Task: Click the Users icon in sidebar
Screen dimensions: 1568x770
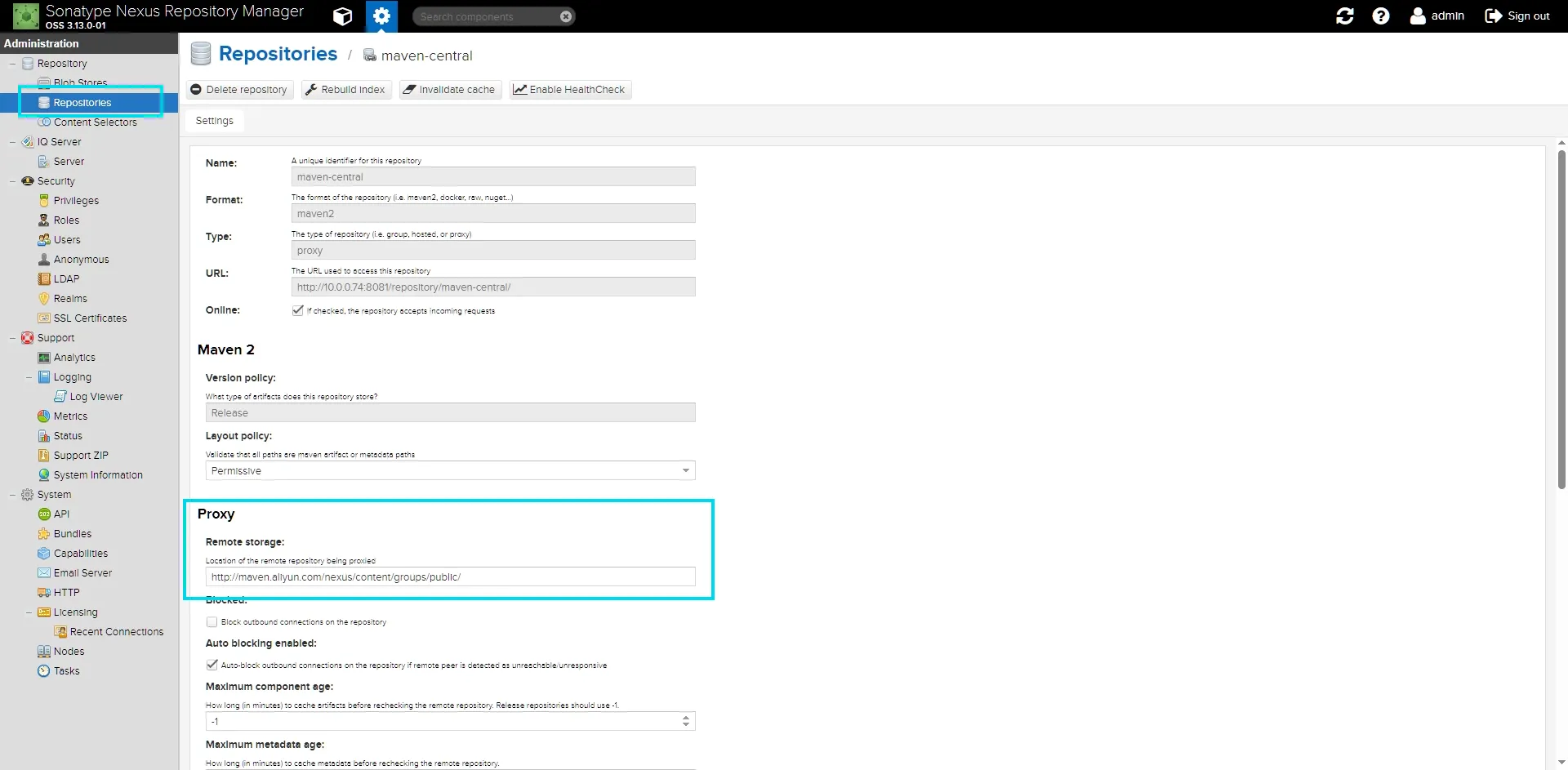Action: click(x=44, y=240)
